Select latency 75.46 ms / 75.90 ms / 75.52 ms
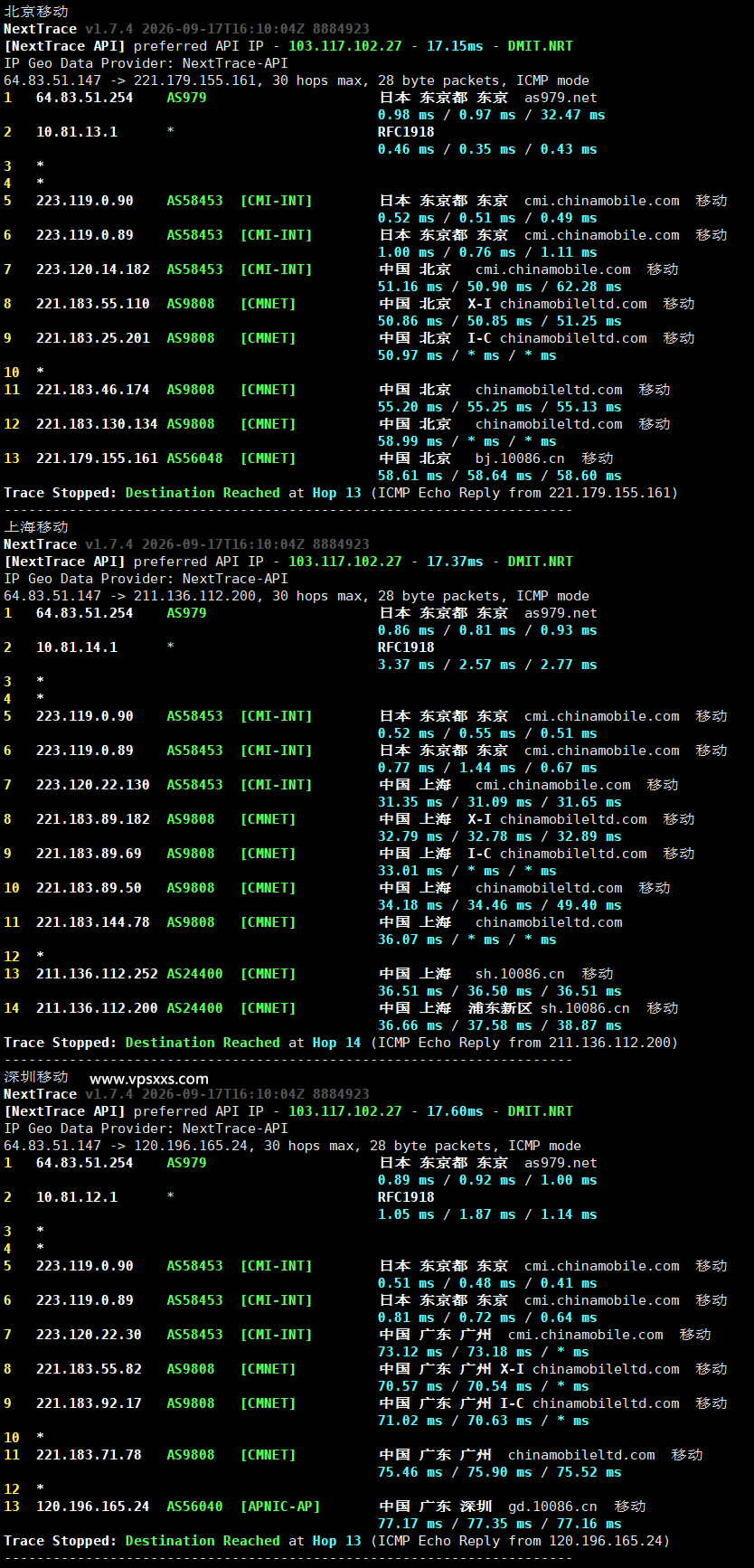Screen dimensions: 754x1568 point(500,1472)
